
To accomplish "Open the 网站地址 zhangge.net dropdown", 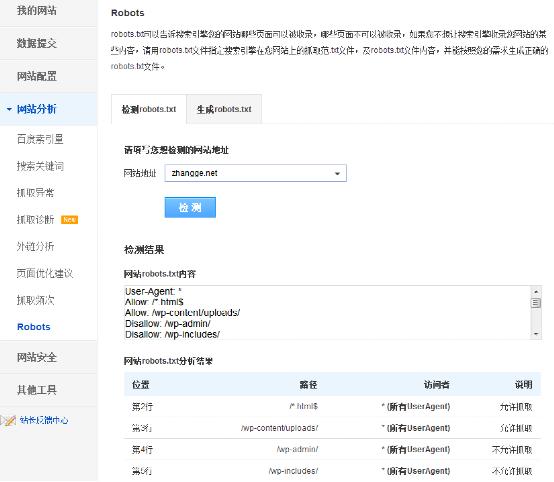I will click(255, 173).
